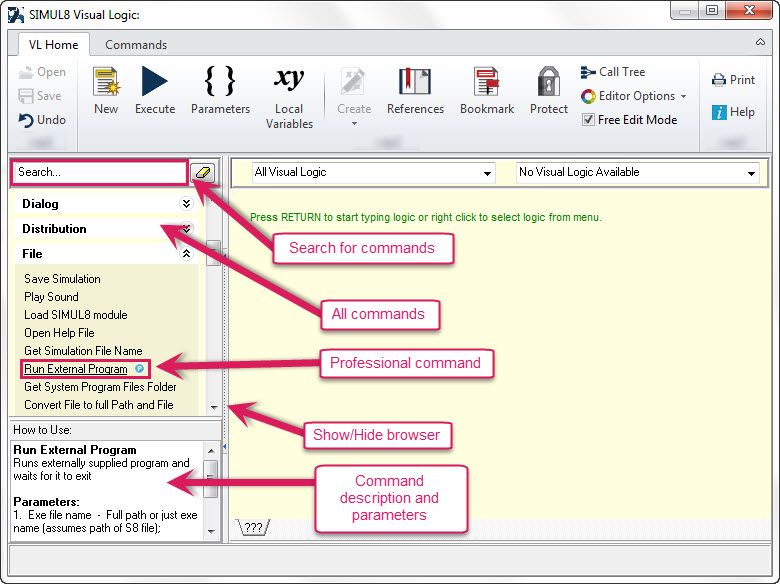The height and width of the screenshot is (584, 780).
Task: Expand the Dialog command group
Action: [x=186, y=203]
